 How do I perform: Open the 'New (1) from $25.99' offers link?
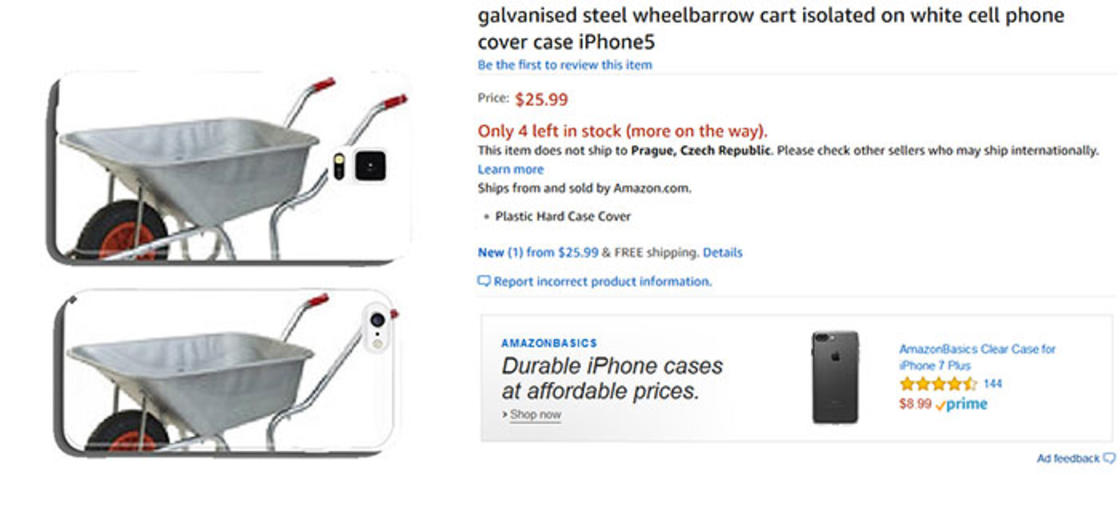pyautogui.click(x=538, y=253)
